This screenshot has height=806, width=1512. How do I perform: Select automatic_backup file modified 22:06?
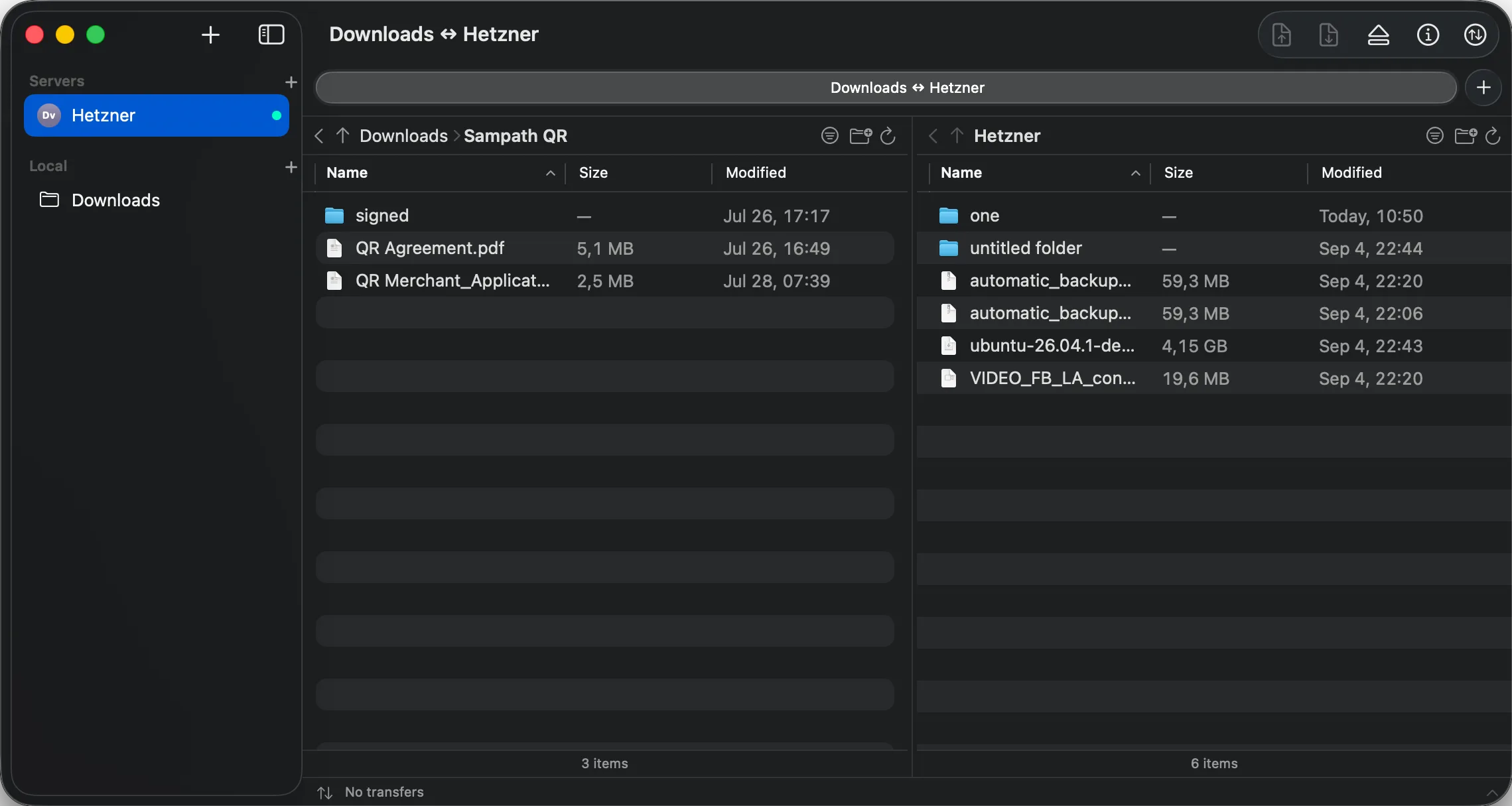1213,313
